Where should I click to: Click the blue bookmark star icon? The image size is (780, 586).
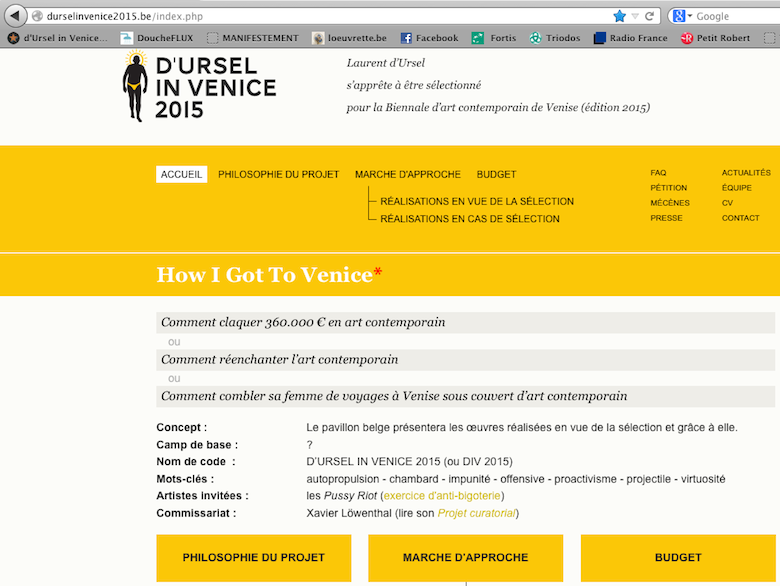coord(619,16)
